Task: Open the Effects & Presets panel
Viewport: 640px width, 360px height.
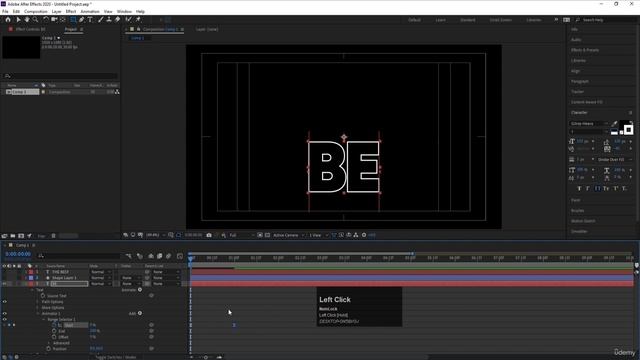Action: [584, 50]
